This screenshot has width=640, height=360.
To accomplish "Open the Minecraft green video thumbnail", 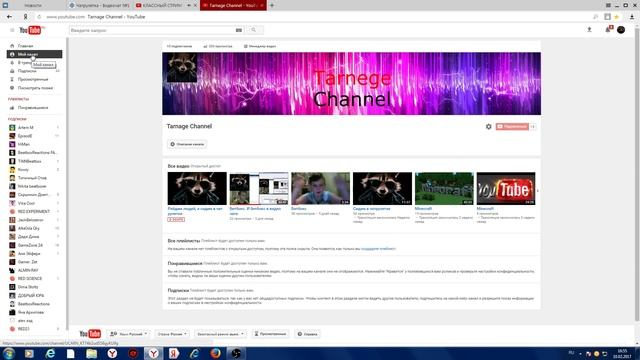I will pos(444,188).
